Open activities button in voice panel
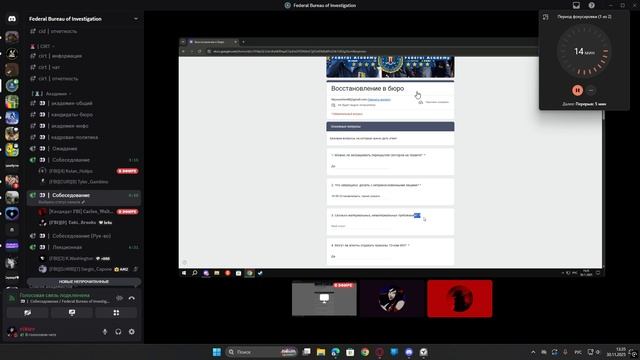 point(116,313)
